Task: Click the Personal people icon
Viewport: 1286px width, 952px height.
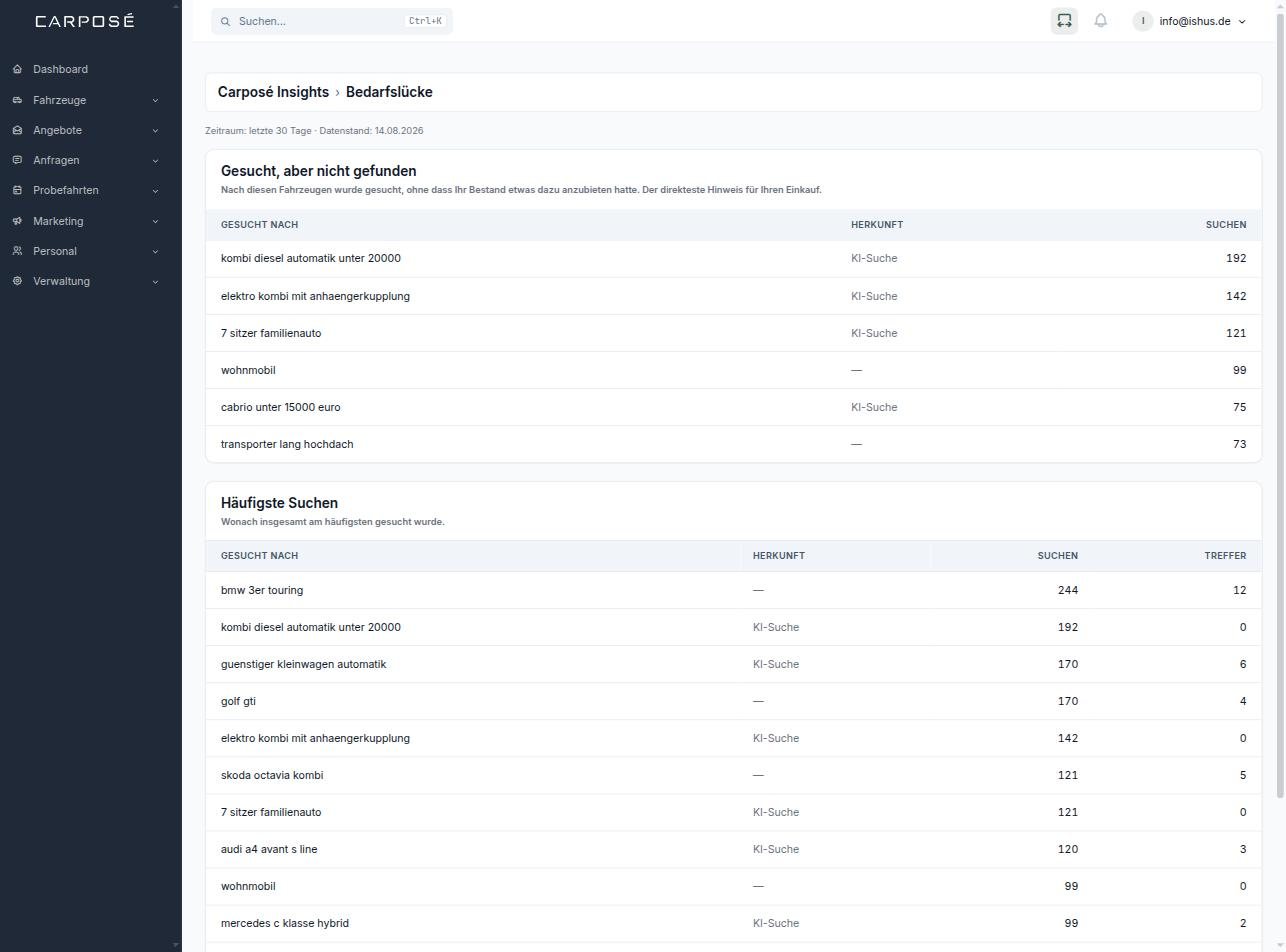Action: 17,251
